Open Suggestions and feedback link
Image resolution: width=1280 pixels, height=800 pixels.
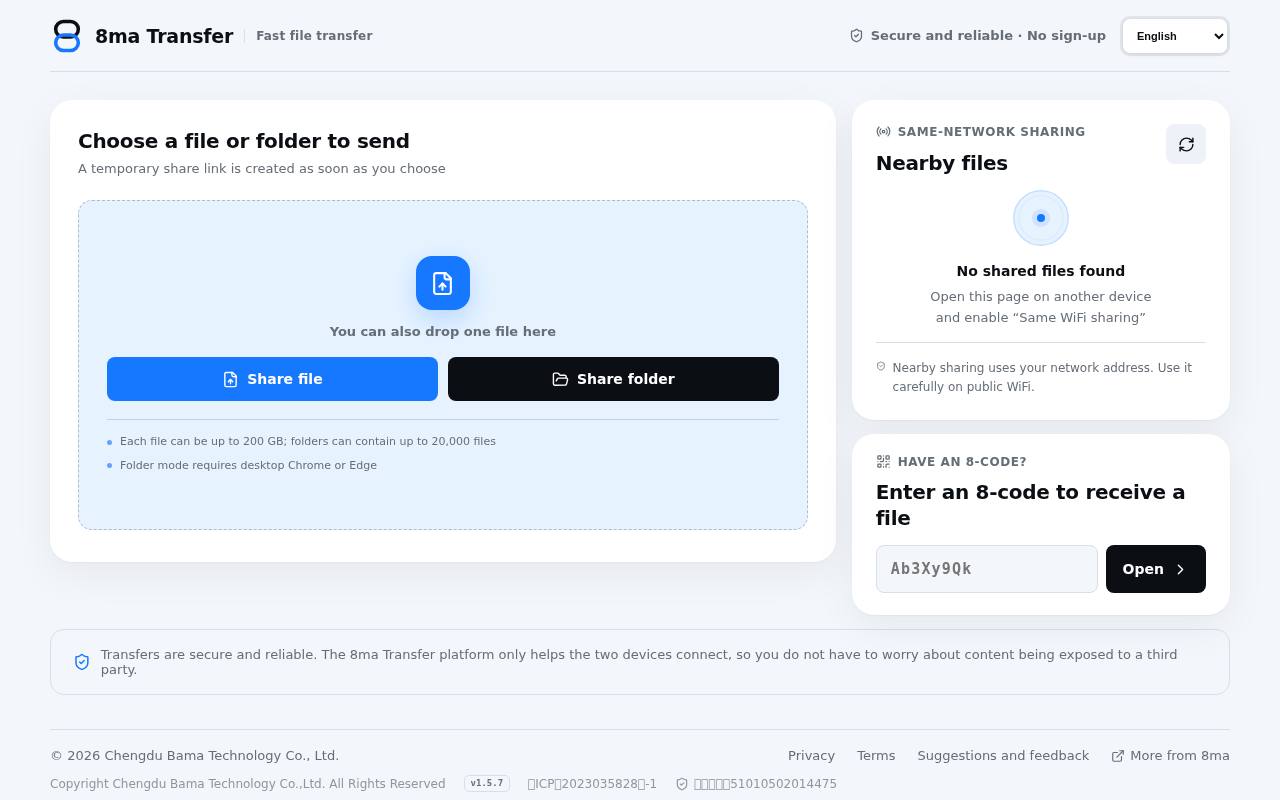click(x=1003, y=756)
